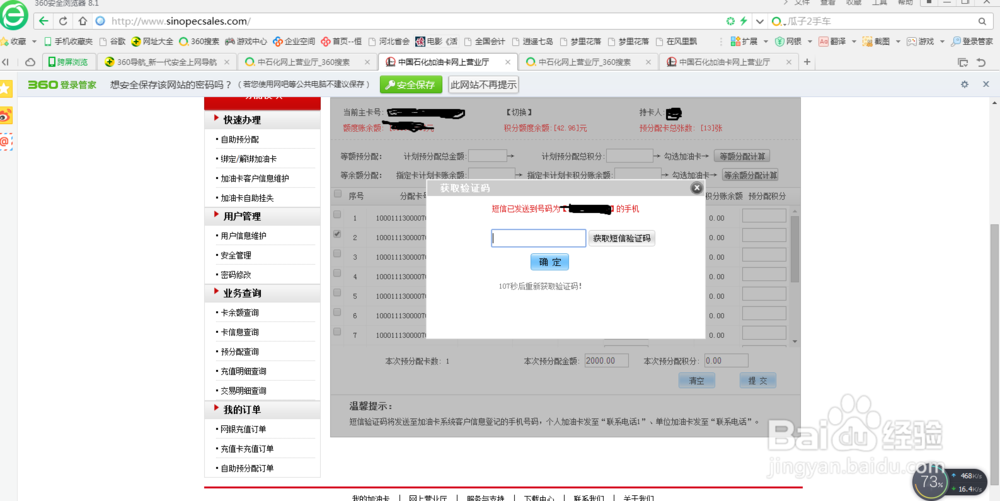1000x501 pixels.
Task: Open 网址大全 bookmark
Action: click(152, 41)
